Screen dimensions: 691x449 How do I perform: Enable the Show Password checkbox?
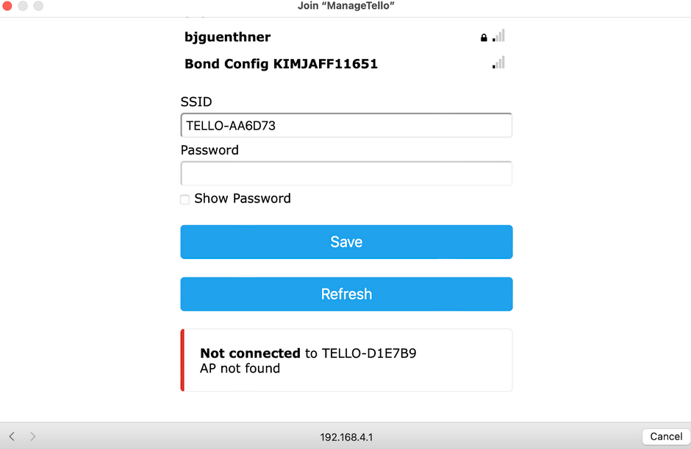click(185, 199)
